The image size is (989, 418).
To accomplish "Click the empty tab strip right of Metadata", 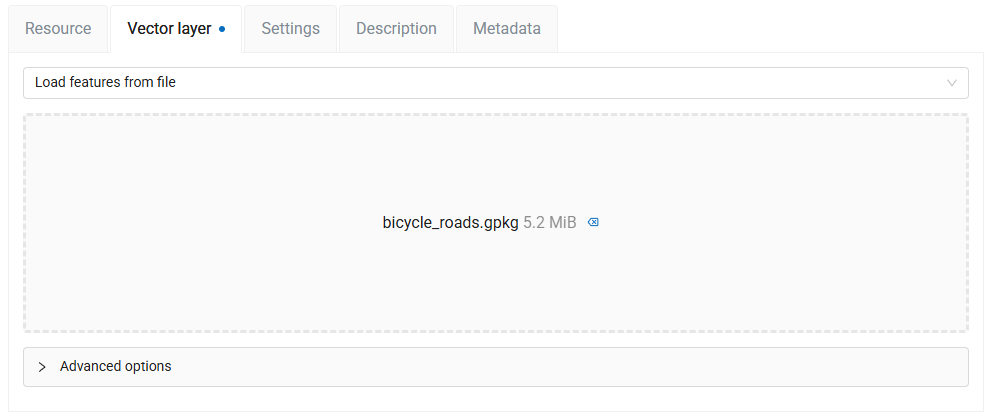I will coord(770,29).
